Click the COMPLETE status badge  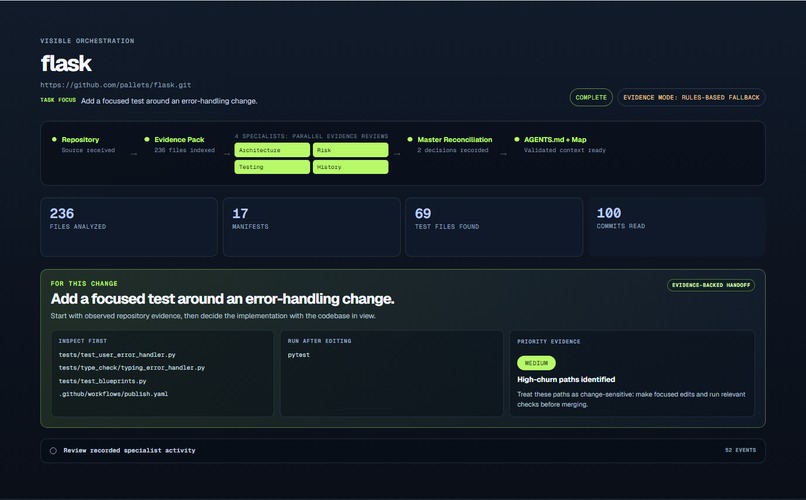tap(591, 97)
